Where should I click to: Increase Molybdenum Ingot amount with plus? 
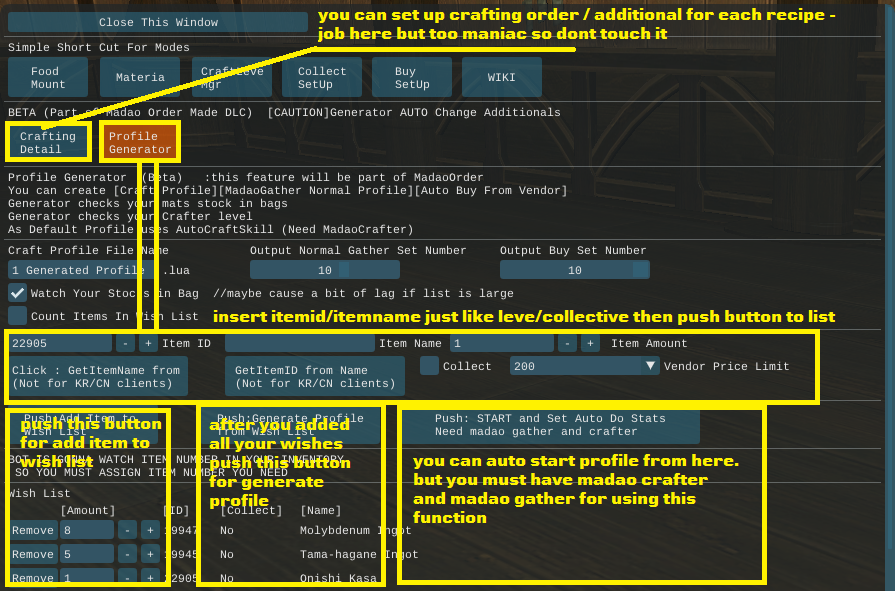tap(149, 530)
